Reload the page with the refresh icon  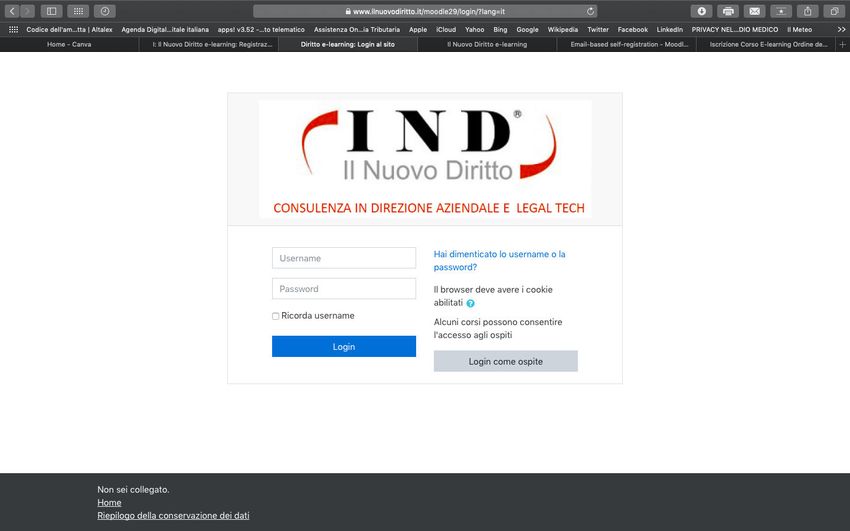590,11
